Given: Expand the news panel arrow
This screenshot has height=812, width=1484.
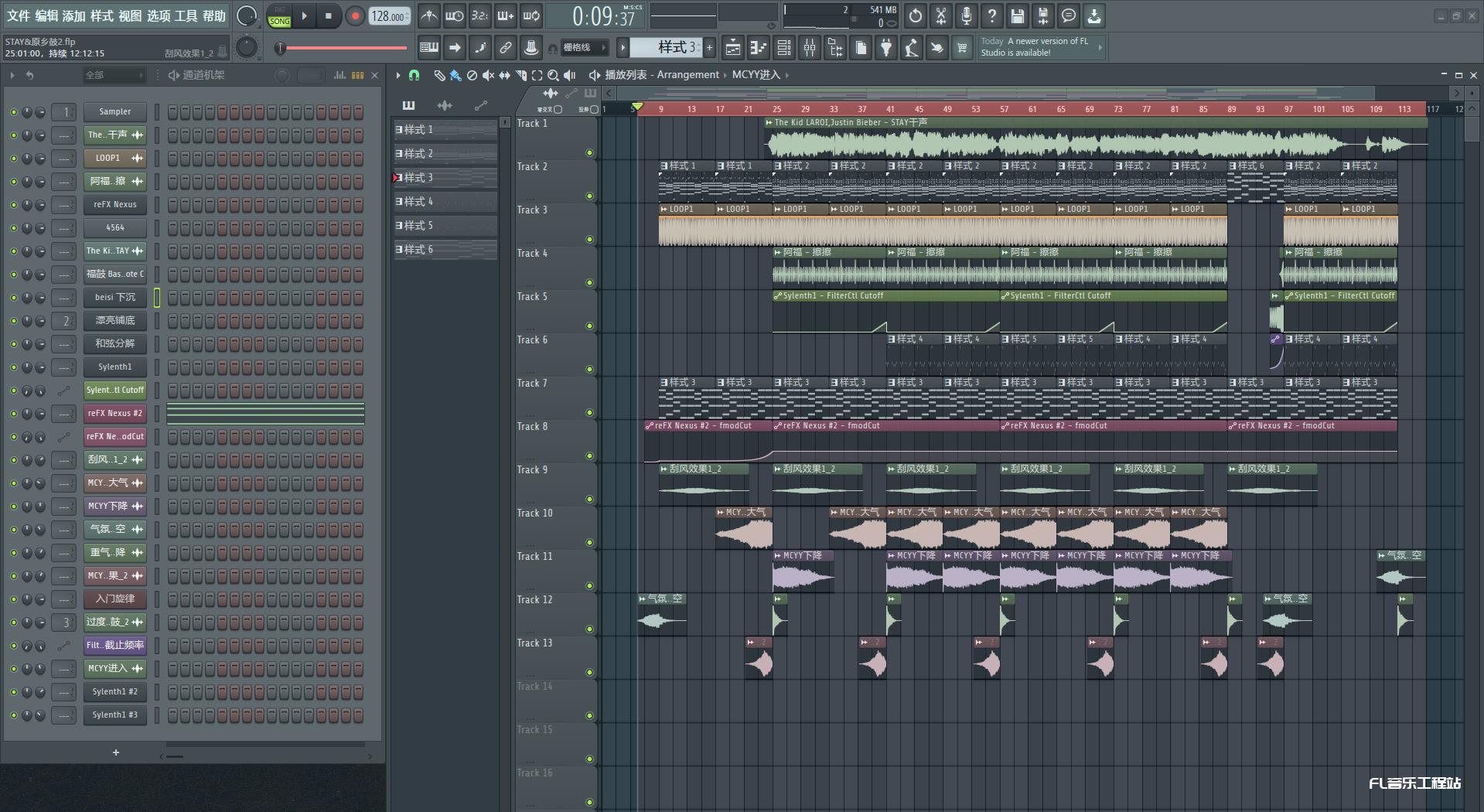Looking at the screenshot, I should (x=1100, y=48).
